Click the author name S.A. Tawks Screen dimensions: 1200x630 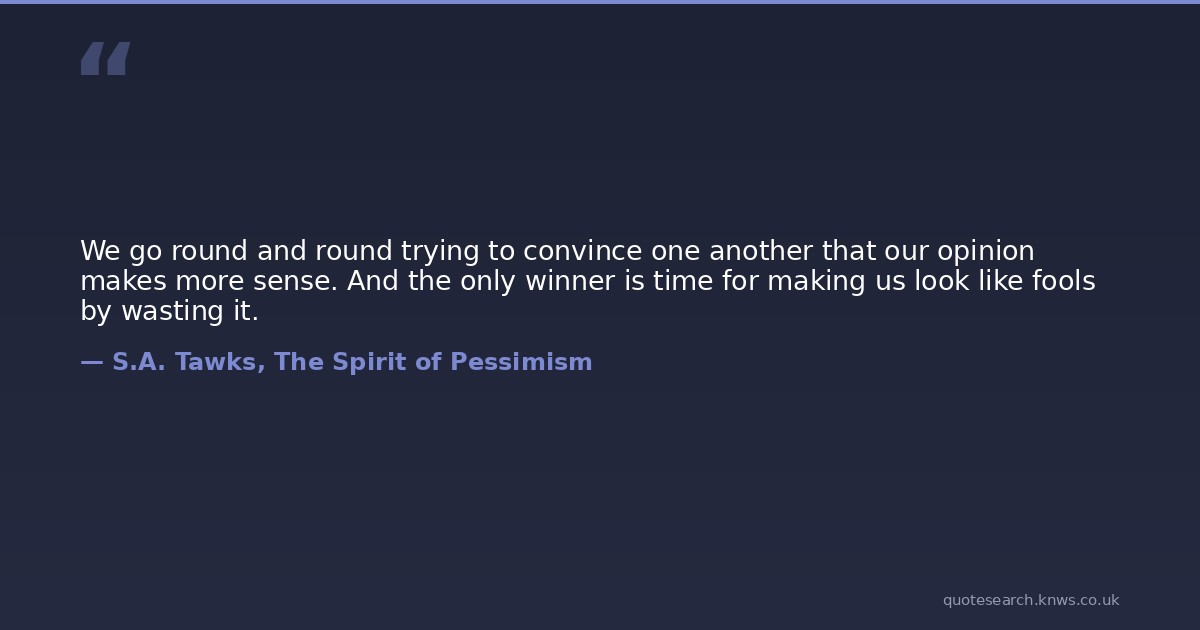click(x=188, y=362)
